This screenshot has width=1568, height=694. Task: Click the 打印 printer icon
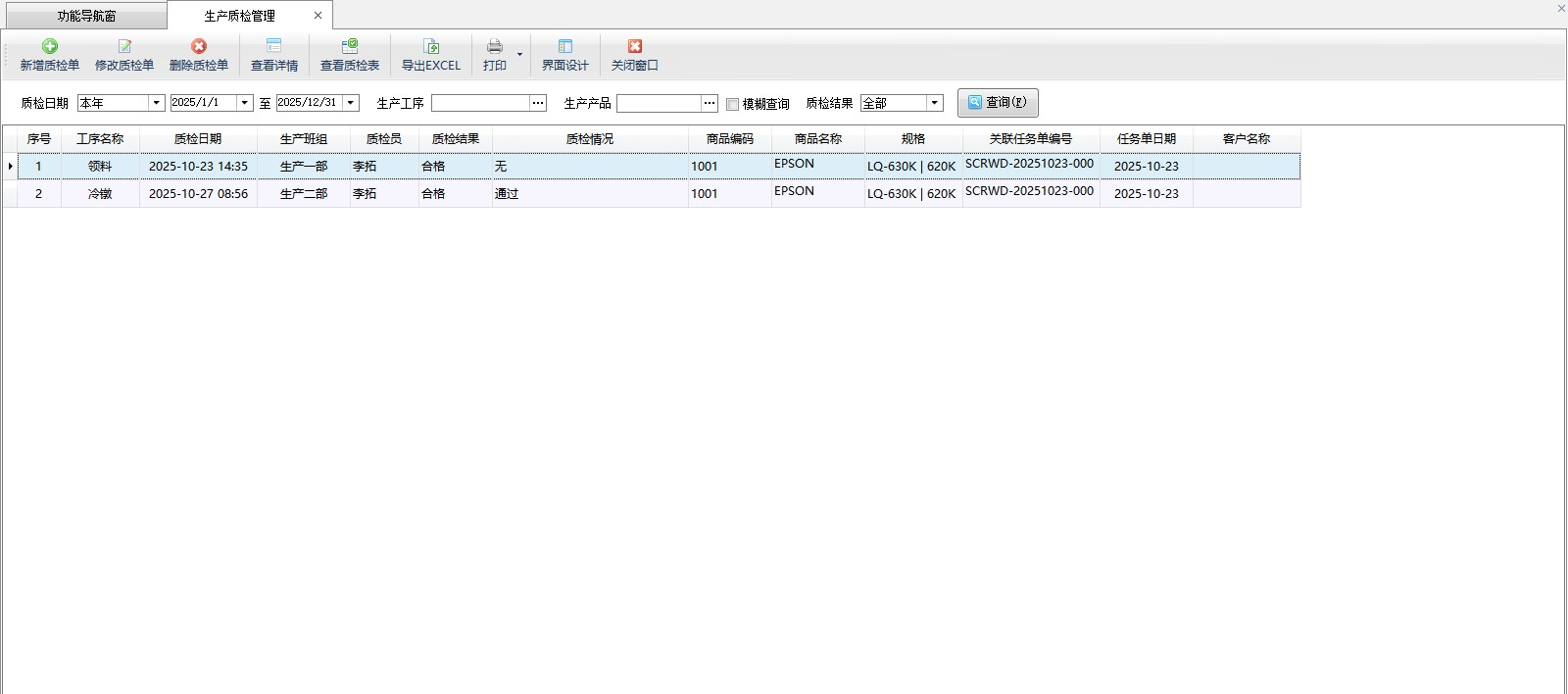[x=495, y=47]
